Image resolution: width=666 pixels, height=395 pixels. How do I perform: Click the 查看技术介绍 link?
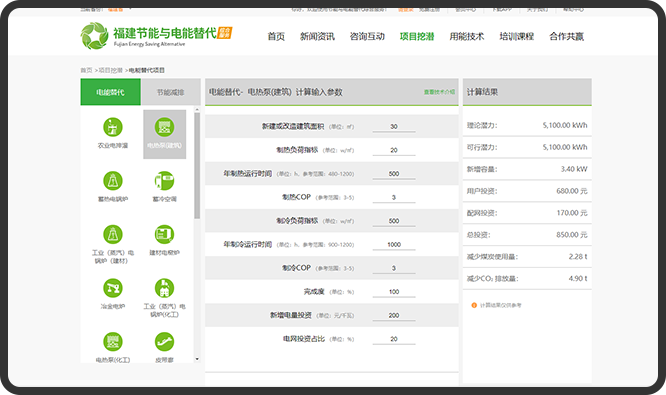coord(439,92)
